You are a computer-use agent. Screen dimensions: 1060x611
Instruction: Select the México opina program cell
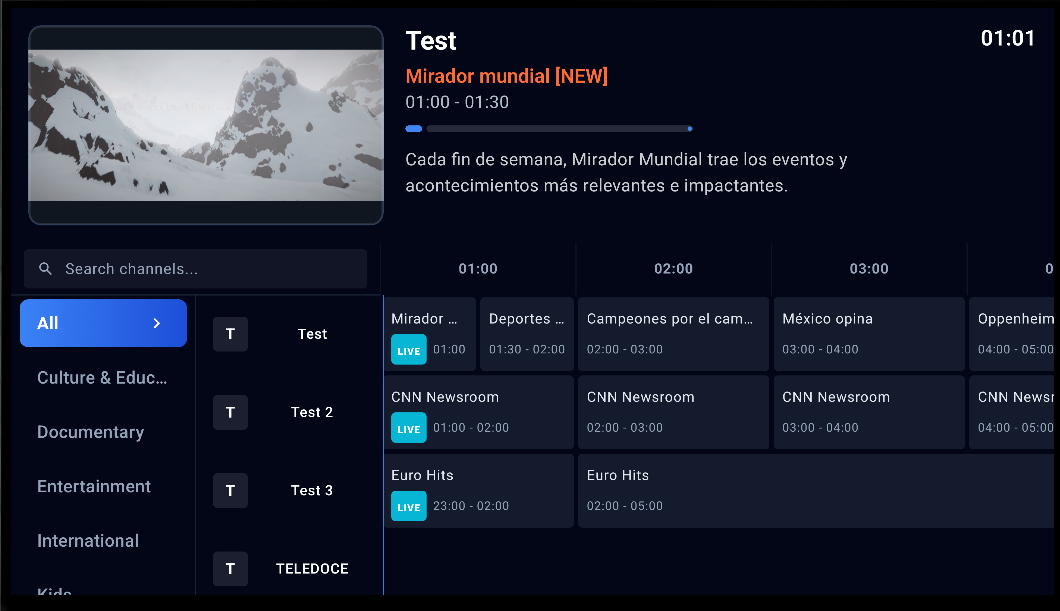pyautogui.click(x=868, y=334)
